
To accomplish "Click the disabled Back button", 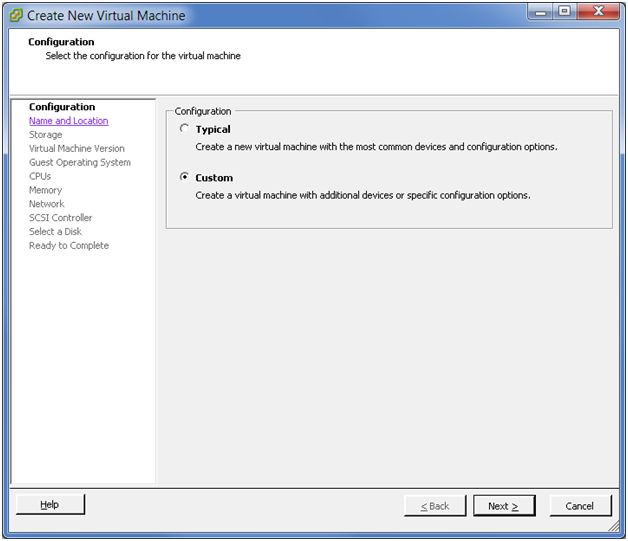I will [x=435, y=506].
